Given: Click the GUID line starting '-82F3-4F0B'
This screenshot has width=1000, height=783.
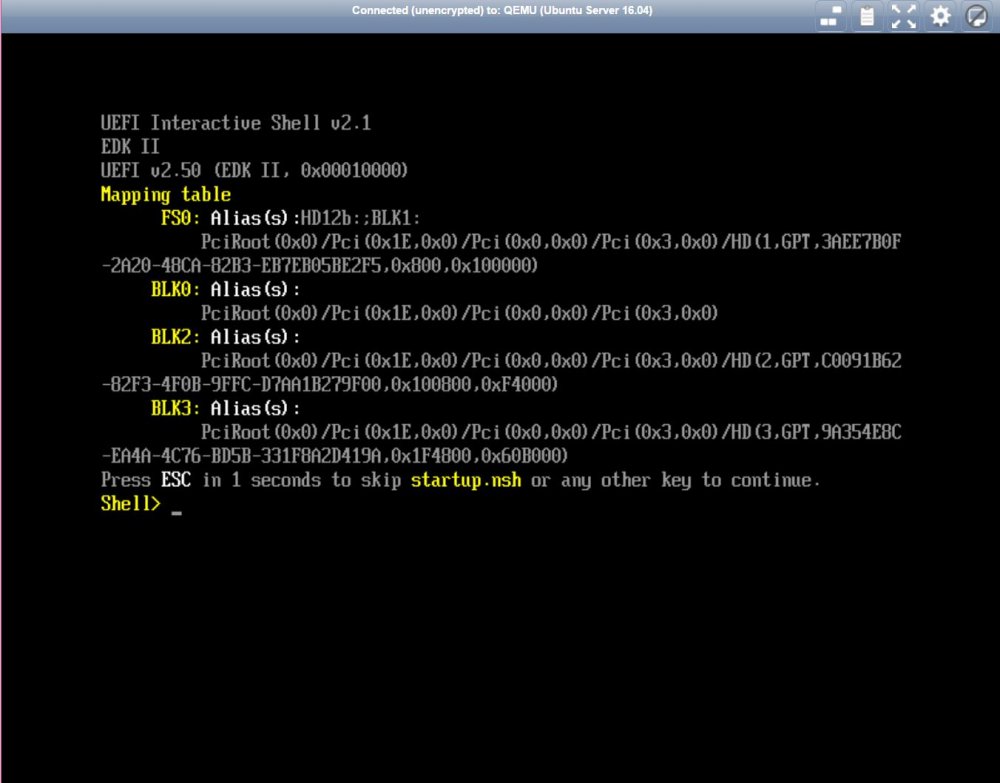Looking at the screenshot, I should pos(329,384).
